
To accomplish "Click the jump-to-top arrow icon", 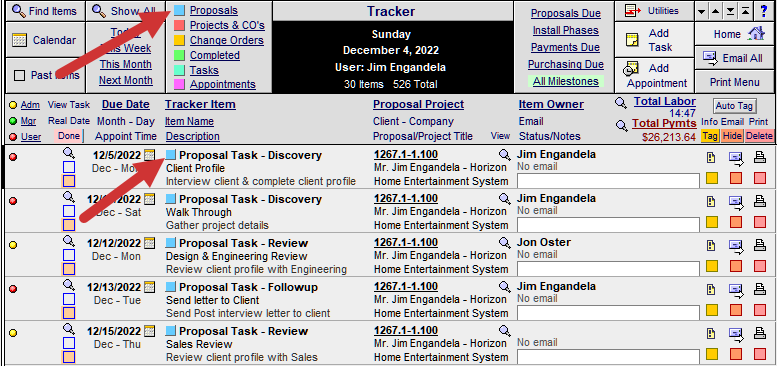I will (745, 11).
